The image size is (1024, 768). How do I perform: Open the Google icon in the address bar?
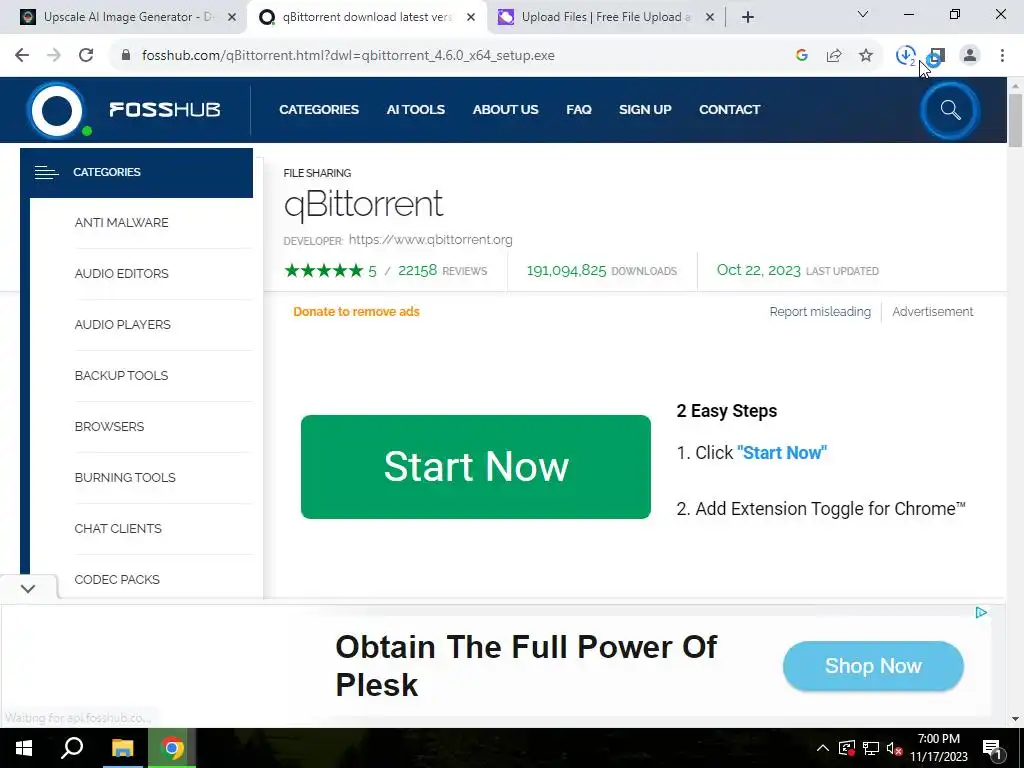pos(802,56)
